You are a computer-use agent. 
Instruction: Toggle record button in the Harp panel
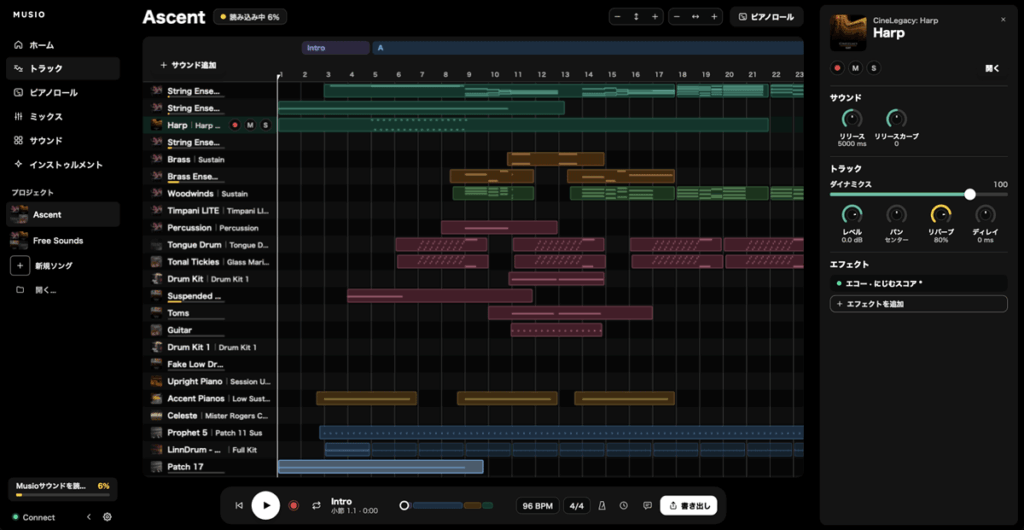point(837,68)
